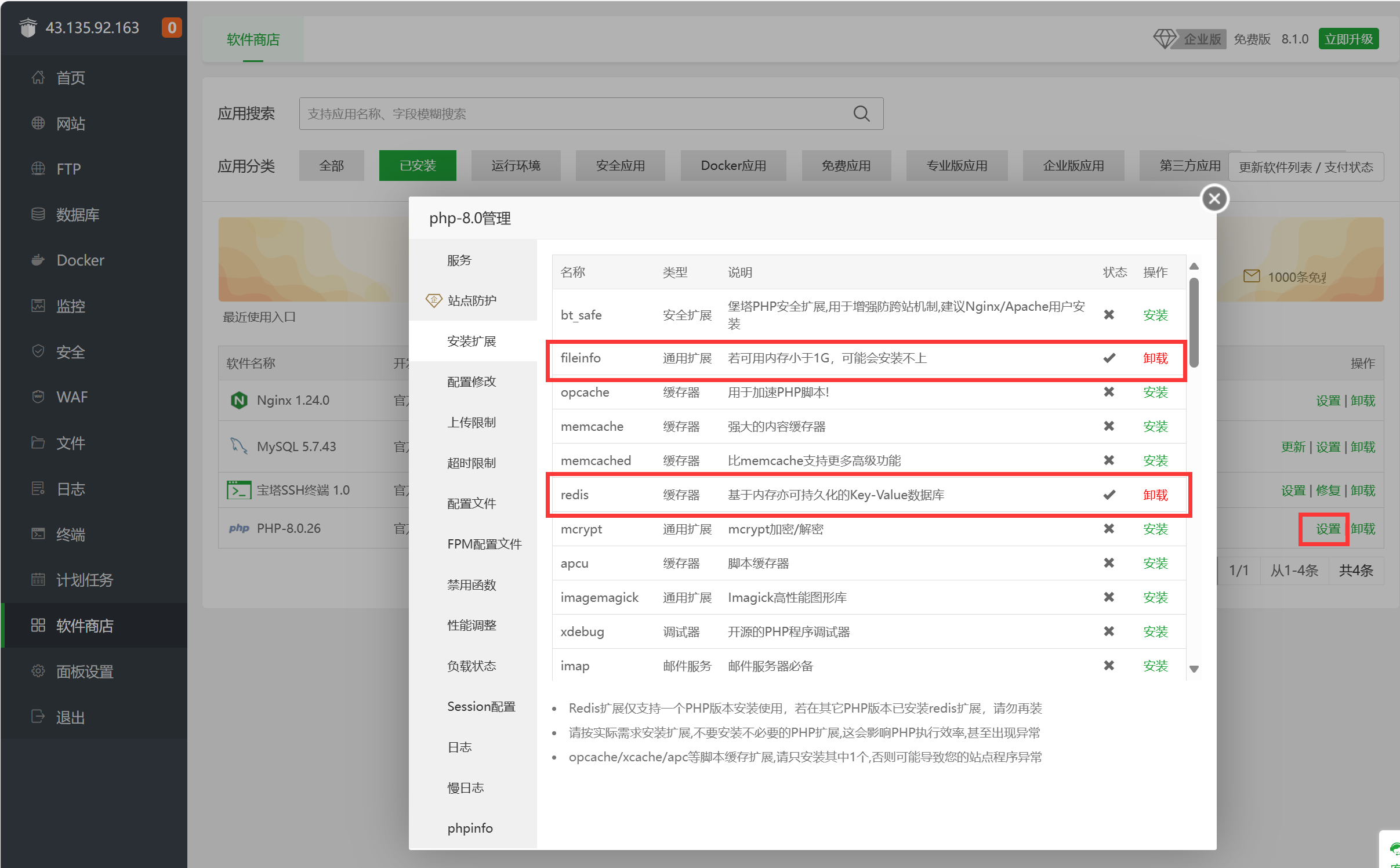Open the 超时限制 tab

pyautogui.click(x=471, y=463)
